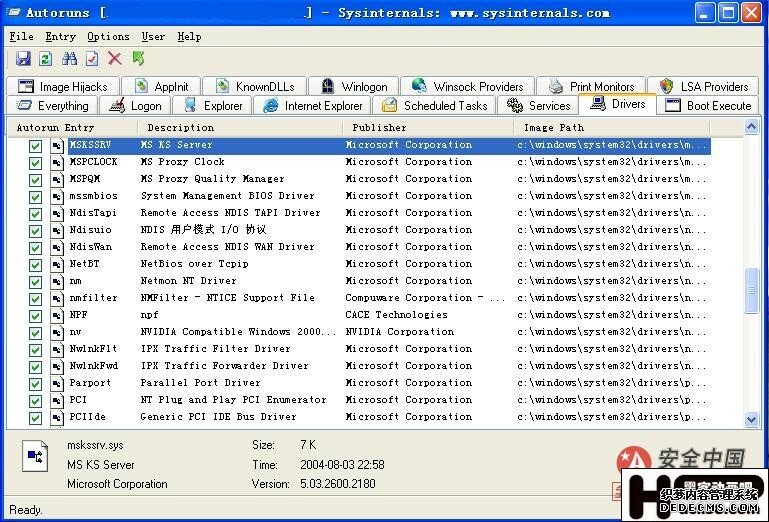The height and width of the screenshot is (522, 769).
Task: Sort by the Description column header
Action: click(240, 128)
